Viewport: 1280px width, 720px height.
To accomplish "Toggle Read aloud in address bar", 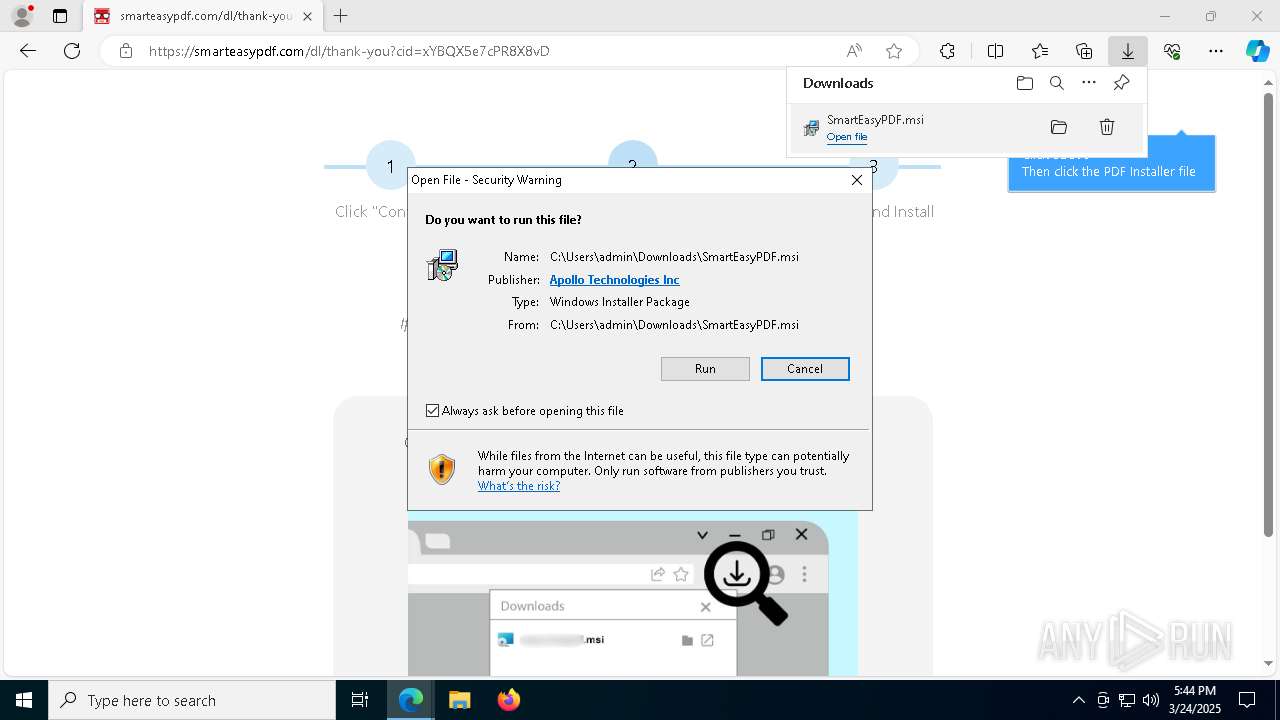I will pyautogui.click(x=854, y=51).
